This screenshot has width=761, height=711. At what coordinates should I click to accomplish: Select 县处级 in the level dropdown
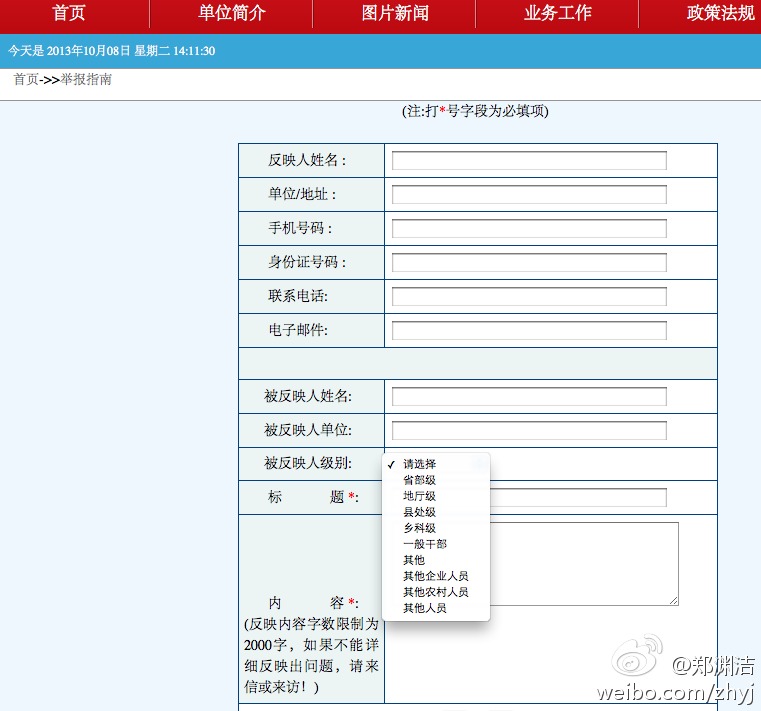coord(436,512)
